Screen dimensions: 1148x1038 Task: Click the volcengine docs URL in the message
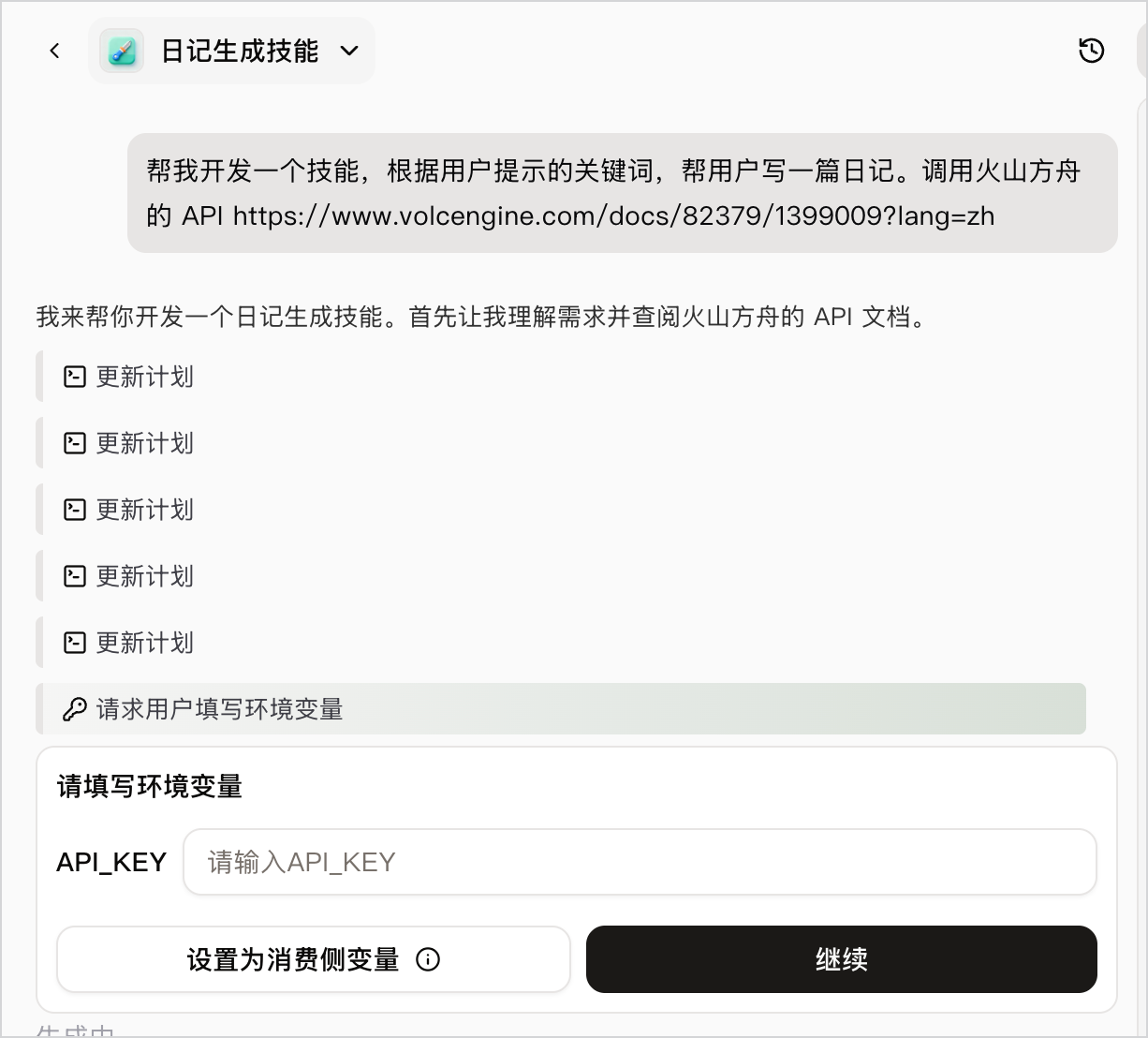pyautogui.click(x=613, y=215)
